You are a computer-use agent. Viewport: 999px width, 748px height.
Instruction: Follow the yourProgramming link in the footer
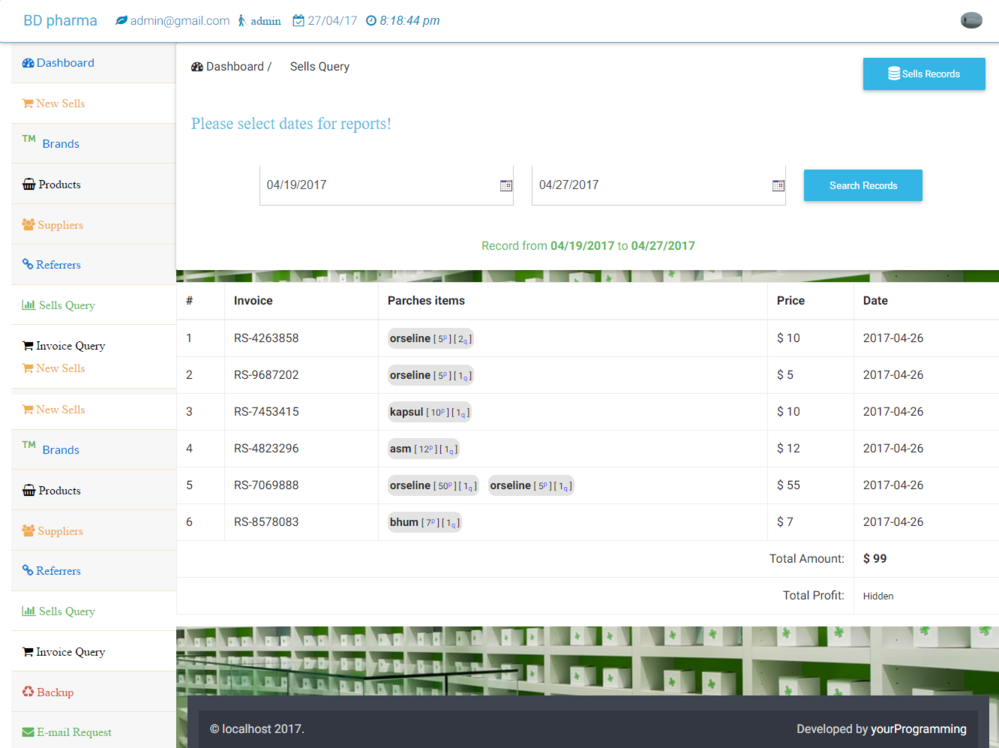[918, 729]
